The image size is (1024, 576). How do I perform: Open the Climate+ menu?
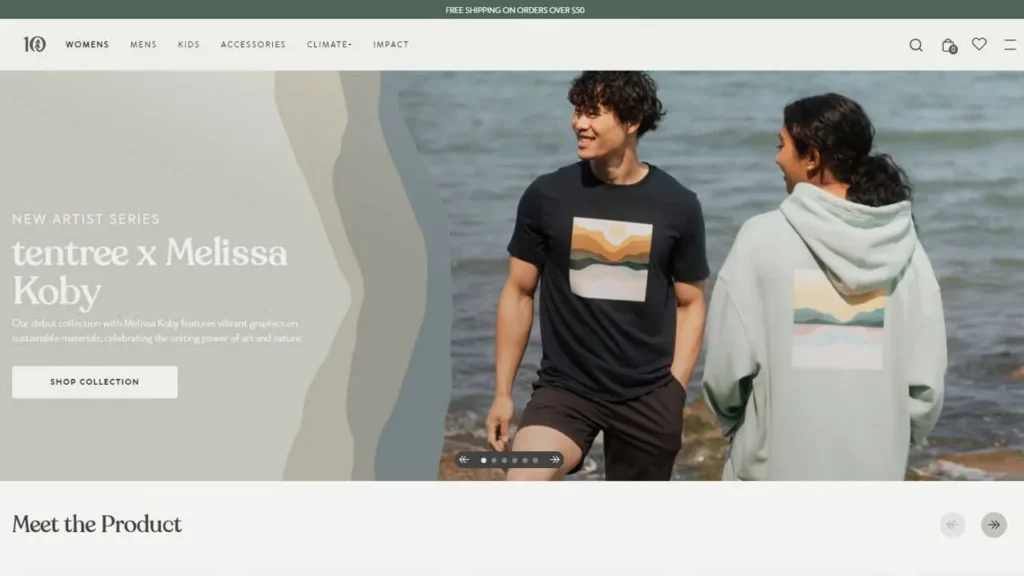pos(329,44)
